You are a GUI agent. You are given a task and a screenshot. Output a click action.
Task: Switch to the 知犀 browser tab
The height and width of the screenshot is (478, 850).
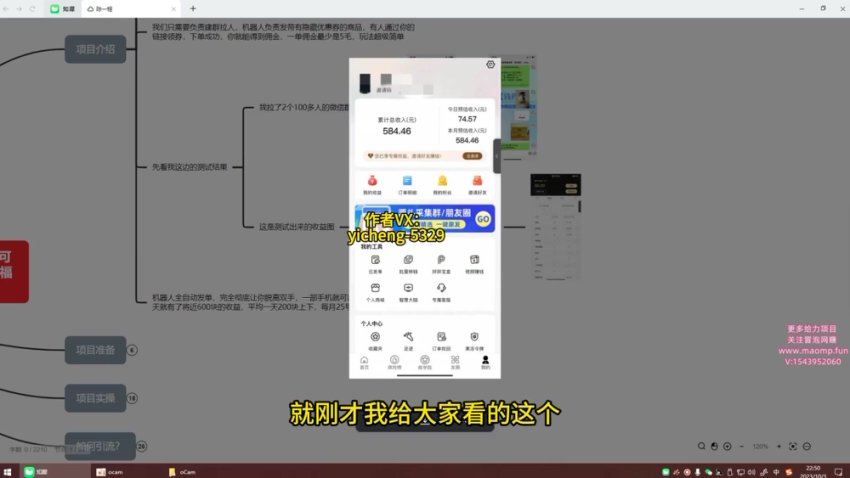click(x=62, y=8)
